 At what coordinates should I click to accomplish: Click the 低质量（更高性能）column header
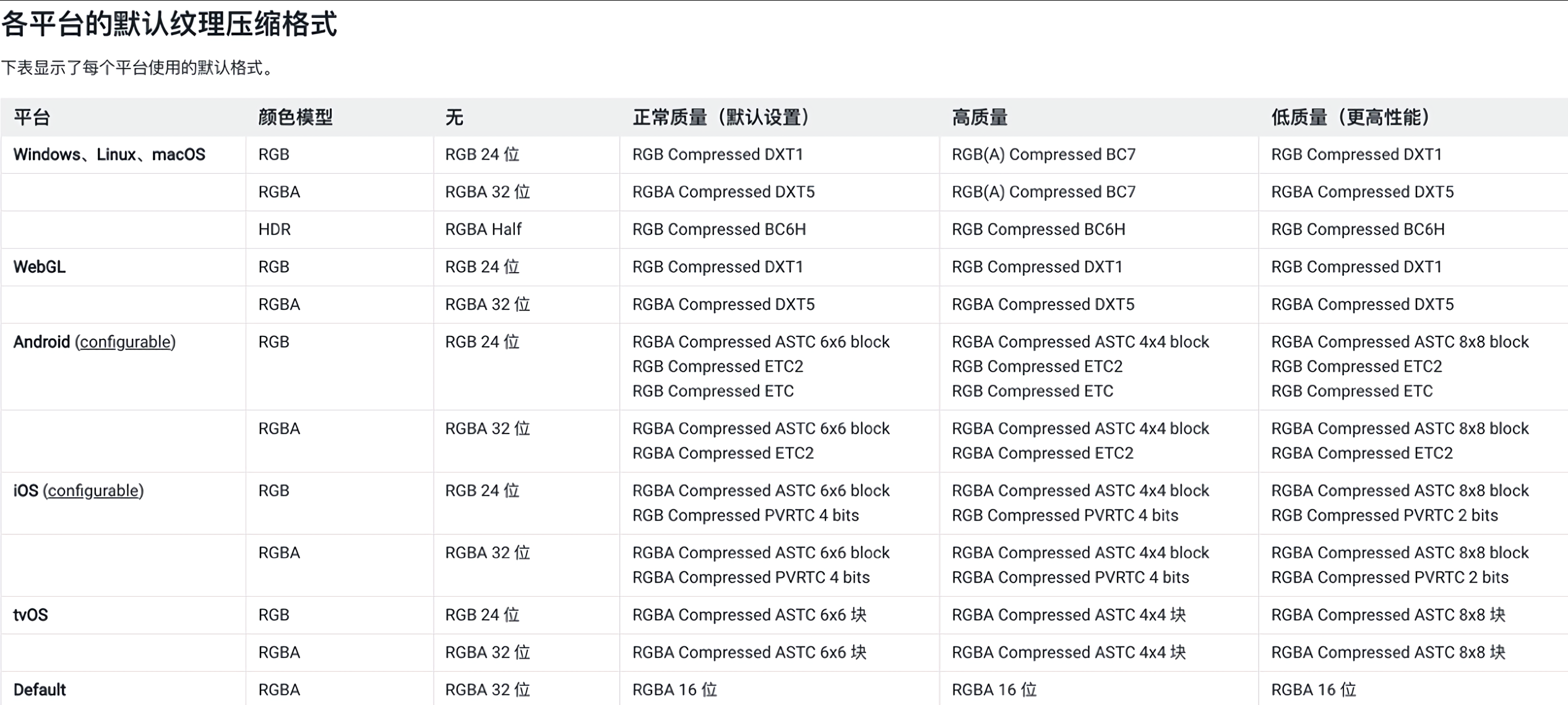(x=1350, y=117)
